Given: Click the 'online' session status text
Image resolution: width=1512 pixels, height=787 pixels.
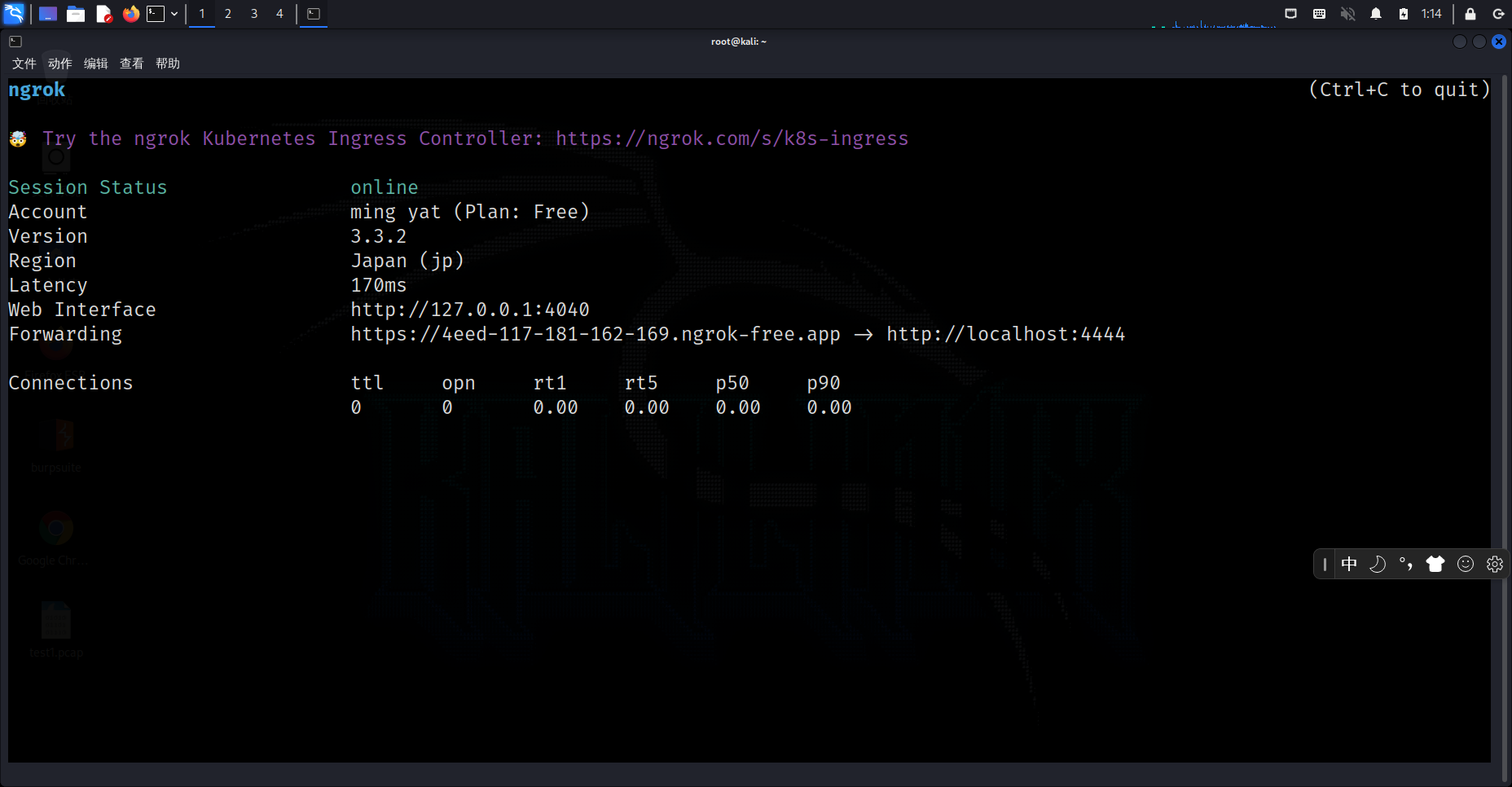Looking at the screenshot, I should coord(385,187).
